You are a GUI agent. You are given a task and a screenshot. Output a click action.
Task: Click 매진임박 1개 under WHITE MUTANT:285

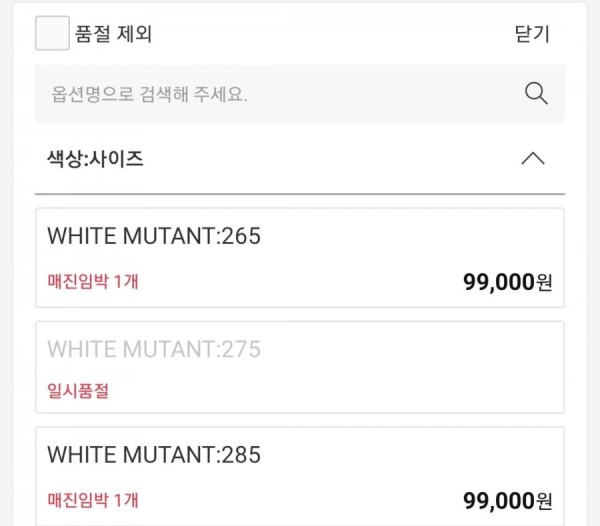(x=93, y=500)
